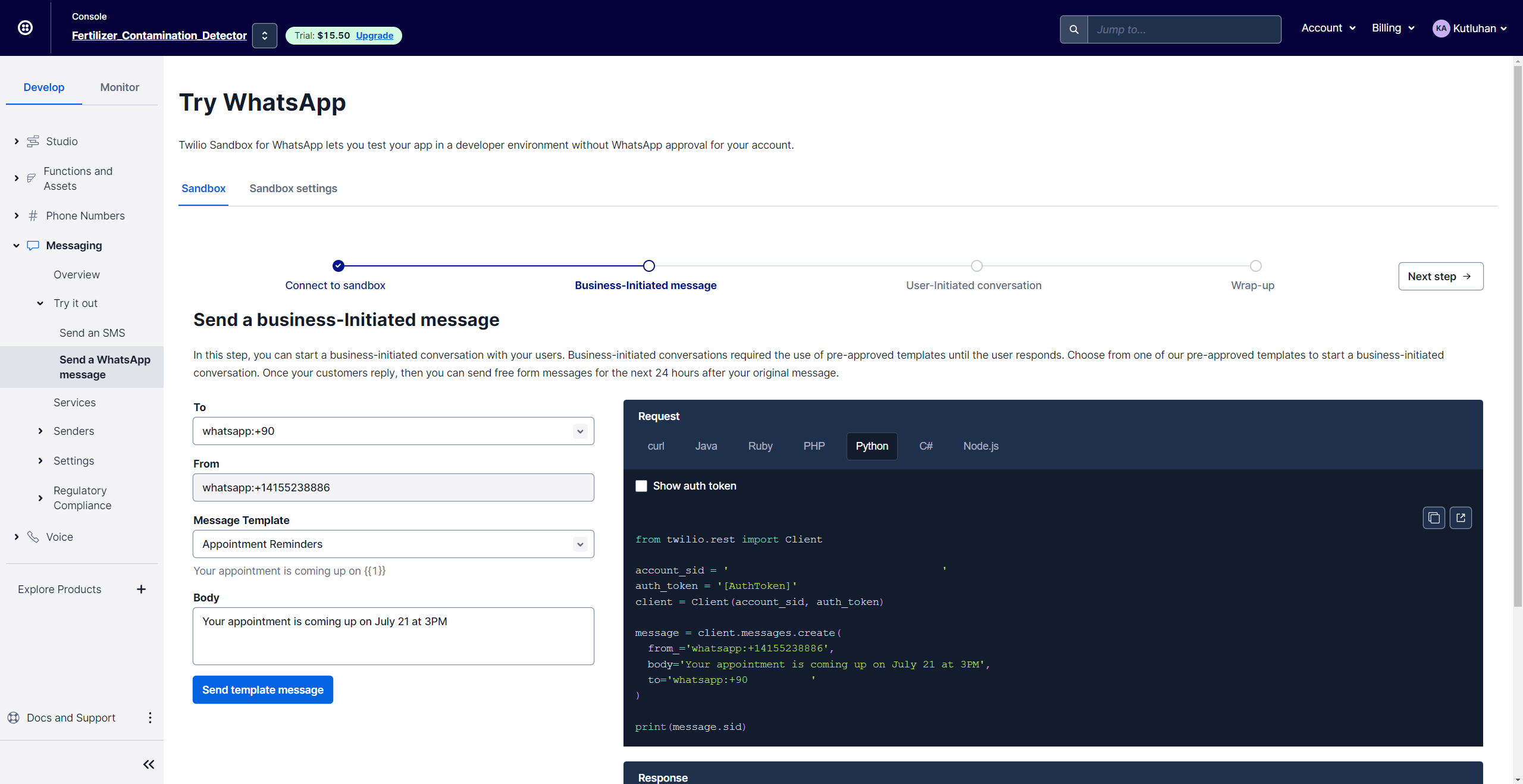Open the Appointment Reminders template dropdown
This screenshot has height=784, width=1523.
pos(579,544)
